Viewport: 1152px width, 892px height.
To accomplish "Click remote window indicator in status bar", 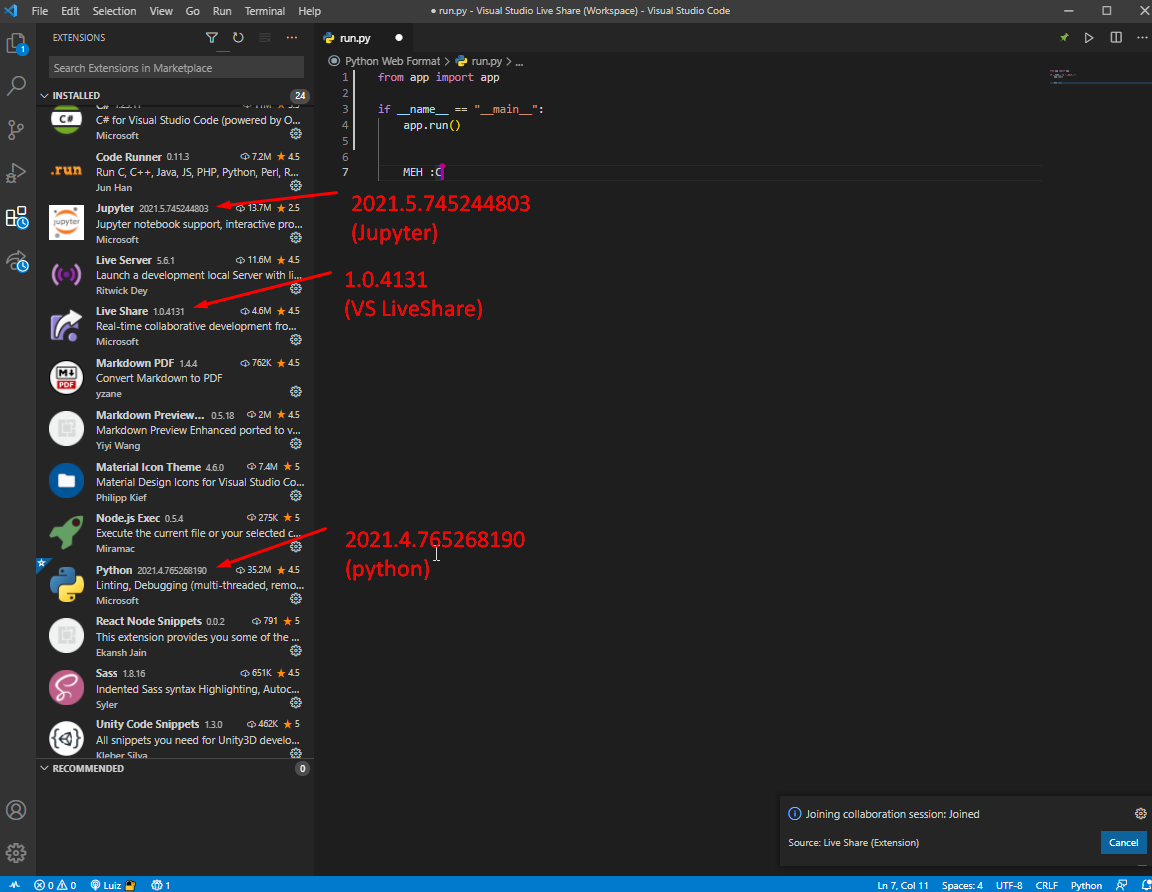I will pyautogui.click(x=14, y=885).
